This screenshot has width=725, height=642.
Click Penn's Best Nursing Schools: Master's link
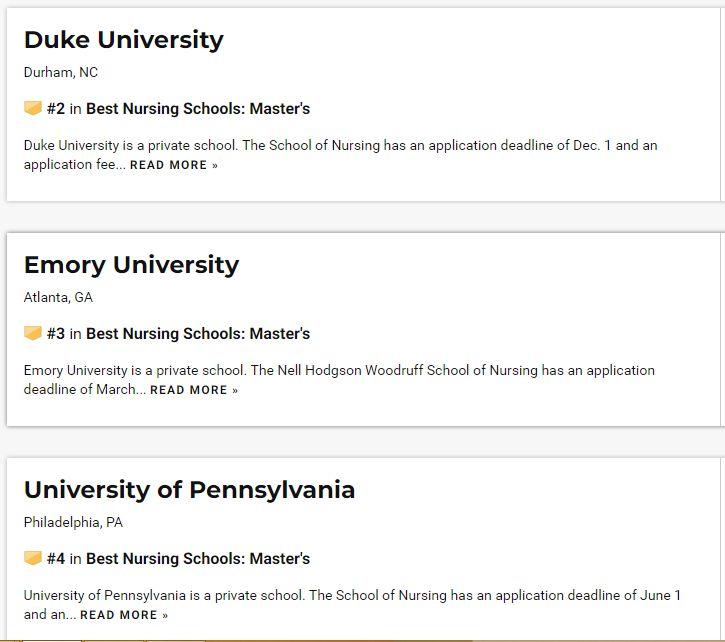198,559
